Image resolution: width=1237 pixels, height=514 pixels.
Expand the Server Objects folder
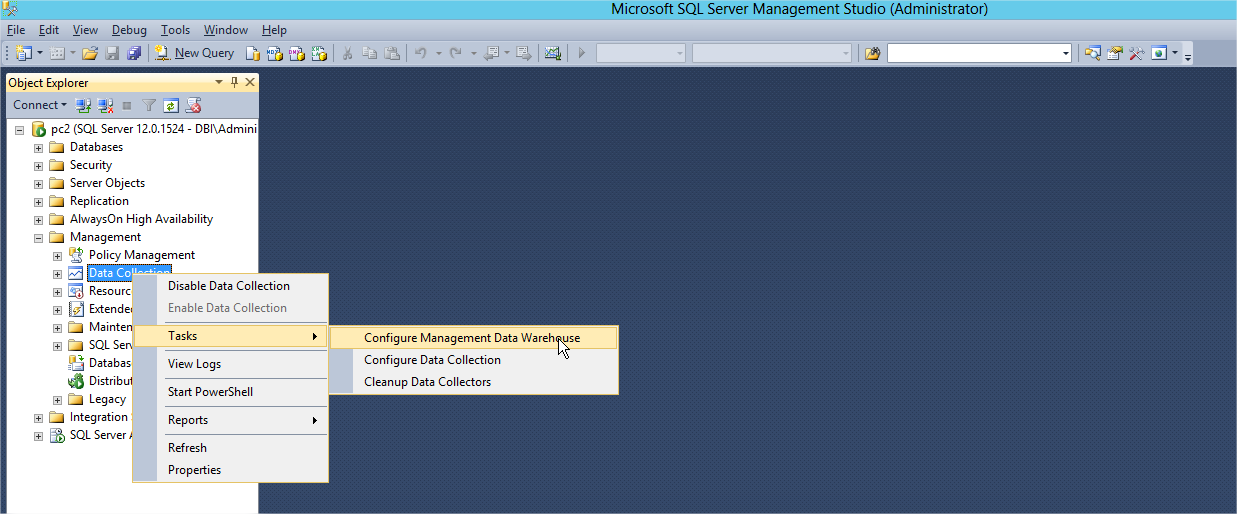click(39, 184)
